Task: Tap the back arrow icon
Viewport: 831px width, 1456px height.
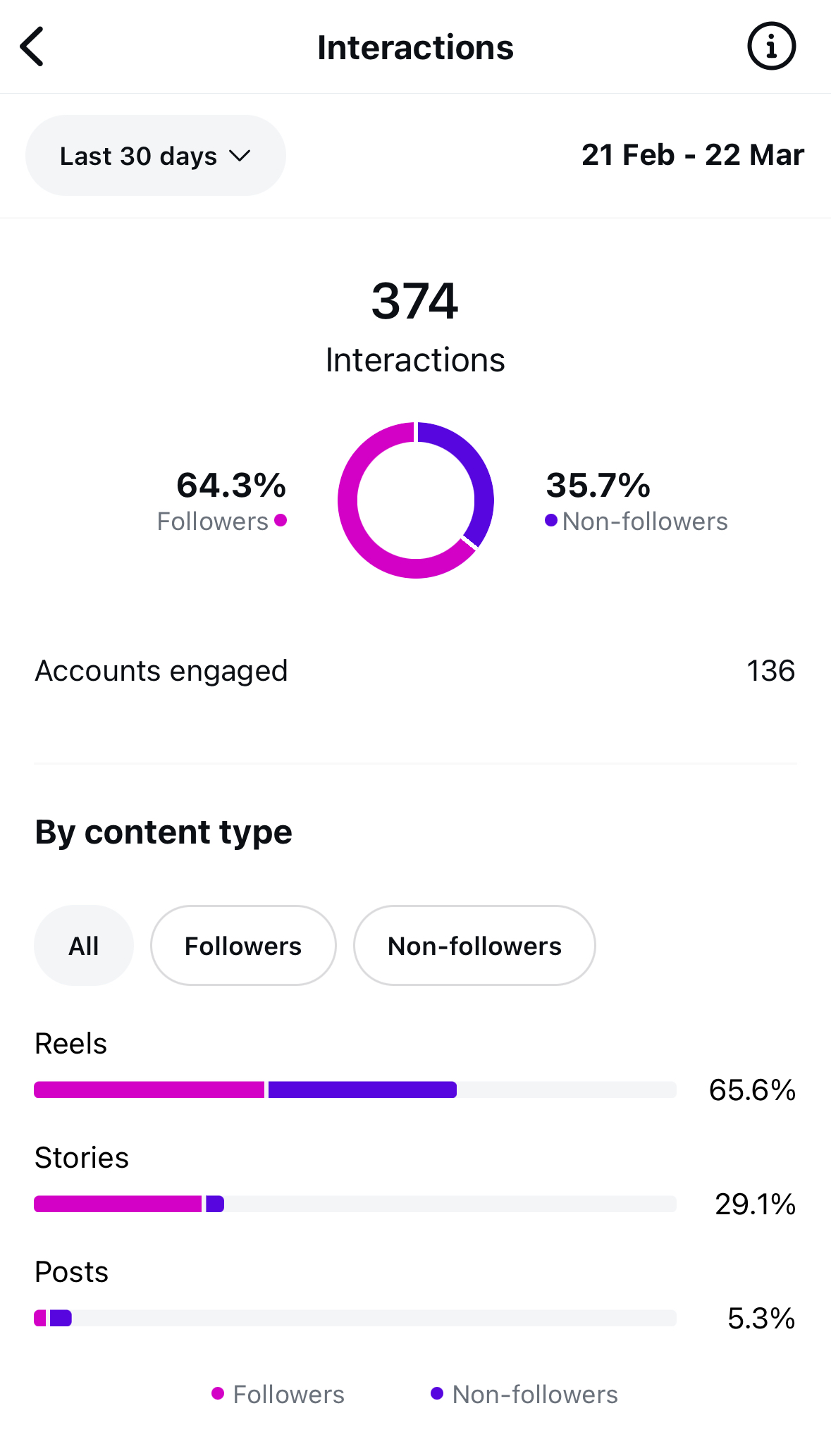Action: click(32, 47)
